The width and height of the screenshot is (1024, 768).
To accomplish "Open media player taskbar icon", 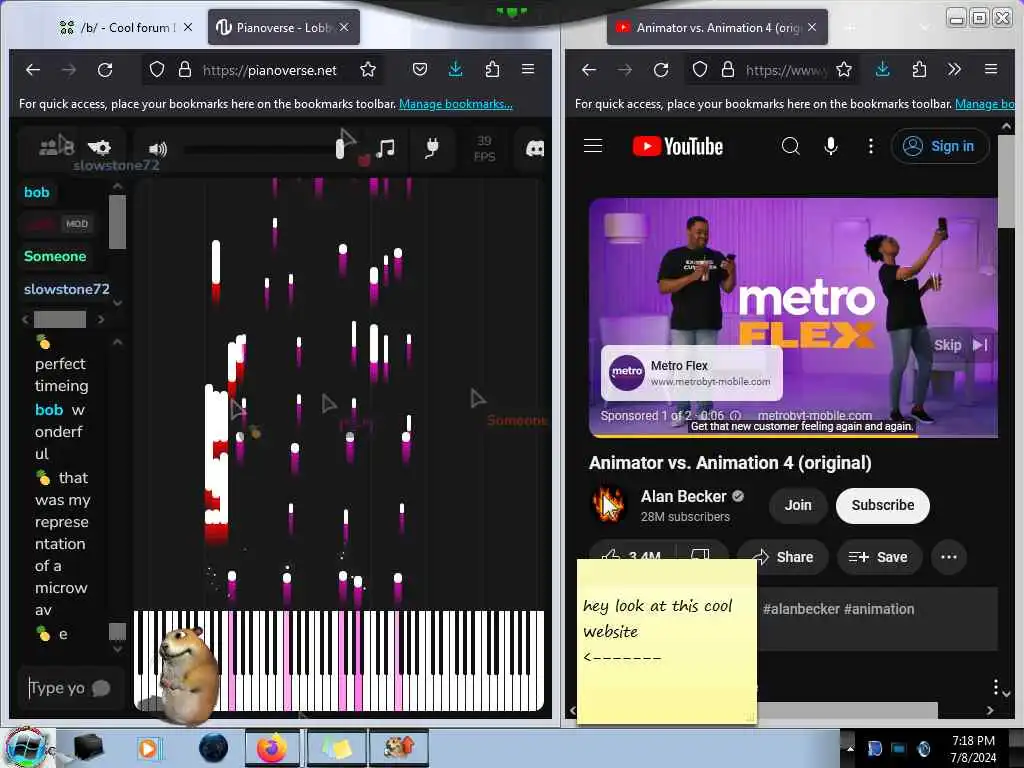I will click(x=148, y=748).
